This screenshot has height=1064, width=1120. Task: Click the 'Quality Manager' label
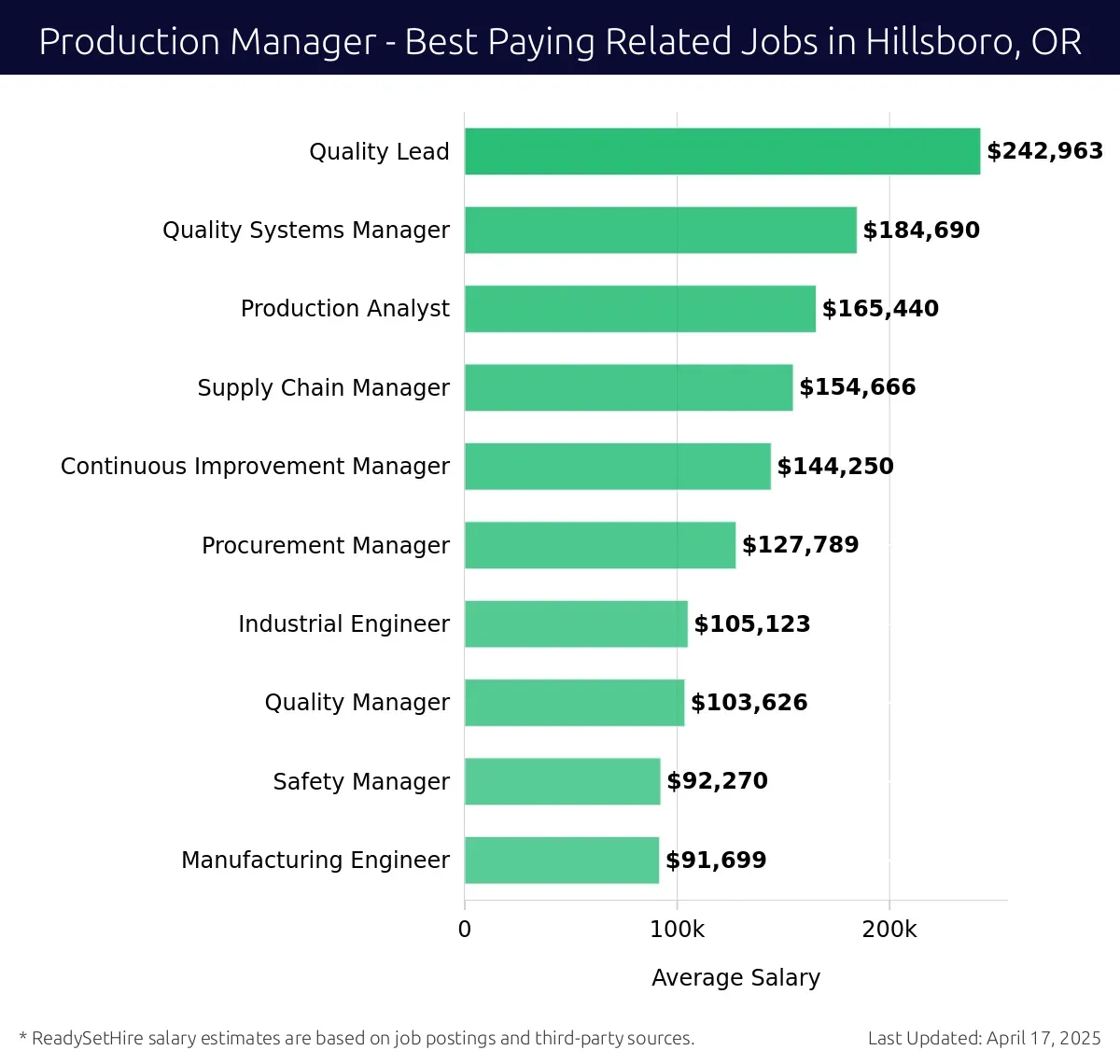(x=357, y=703)
